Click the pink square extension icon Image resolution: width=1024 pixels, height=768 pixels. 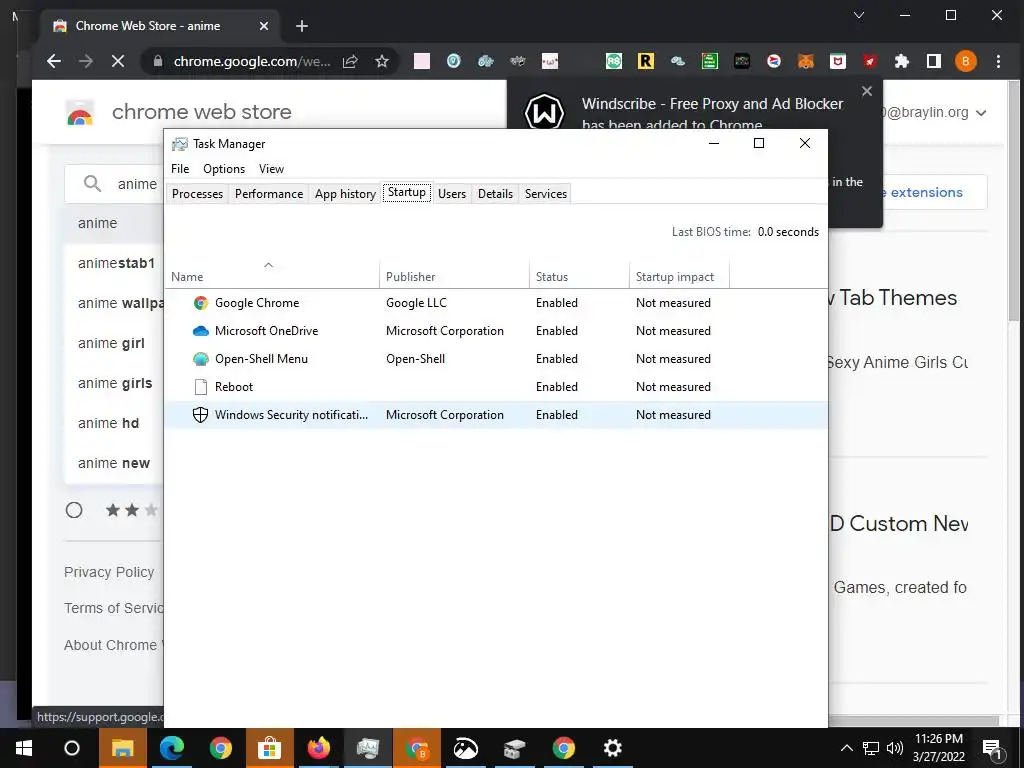(422, 61)
